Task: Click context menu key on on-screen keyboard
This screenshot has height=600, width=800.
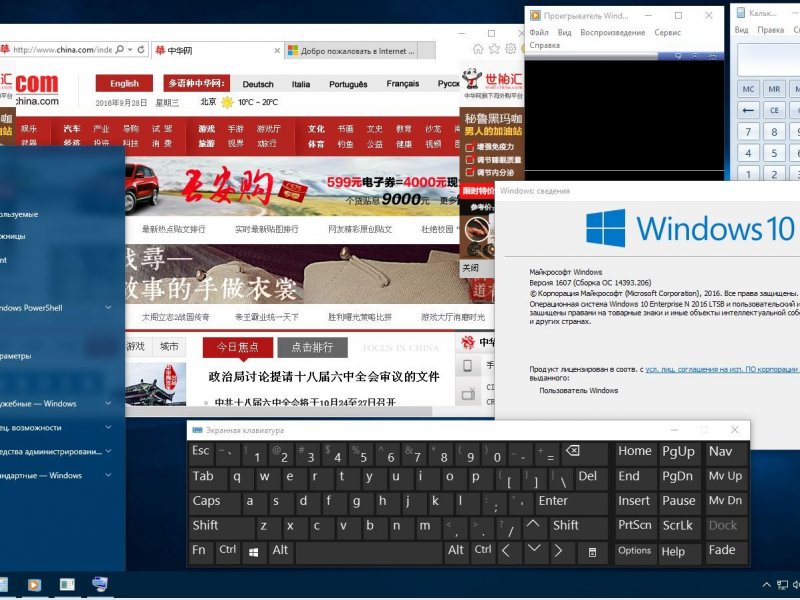Action: tap(592, 552)
